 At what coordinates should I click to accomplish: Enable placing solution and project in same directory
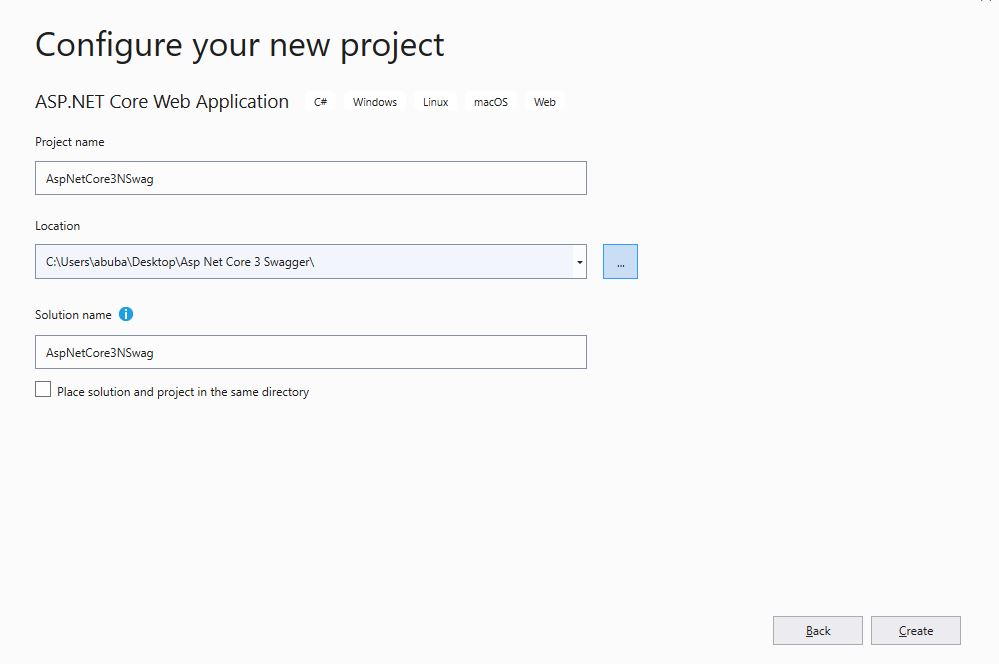43,389
